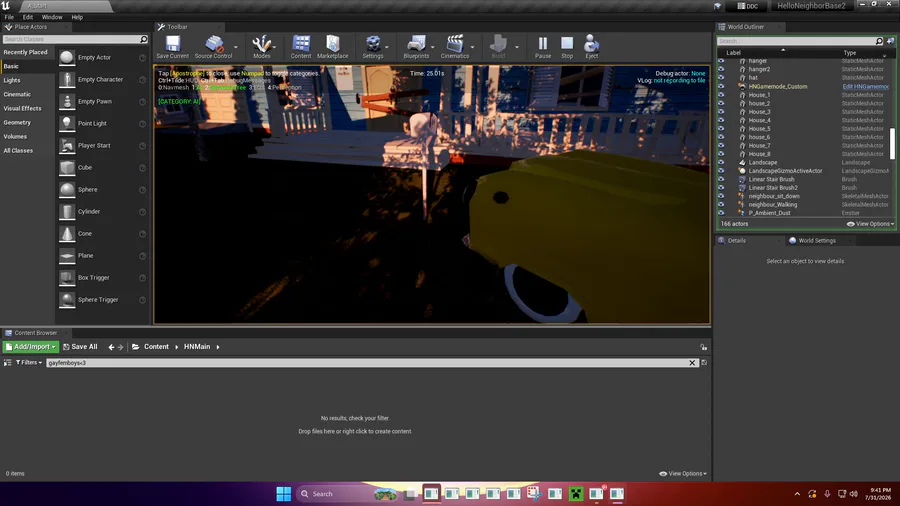Open the Settings toolbar icon

pyautogui.click(x=373, y=44)
